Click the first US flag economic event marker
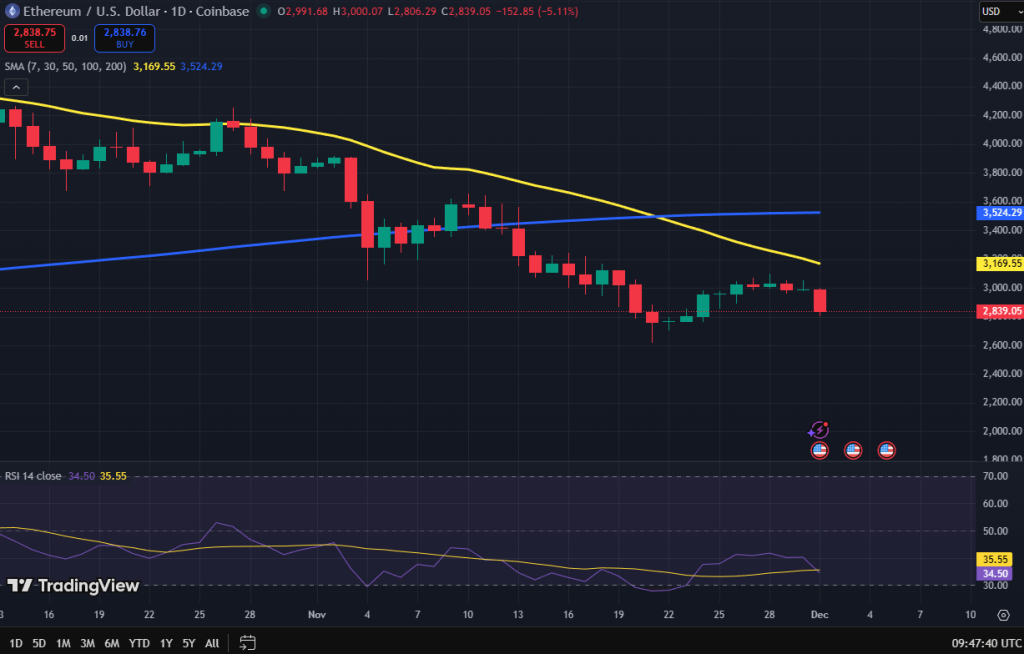This screenshot has width=1024, height=654. tap(819, 450)
